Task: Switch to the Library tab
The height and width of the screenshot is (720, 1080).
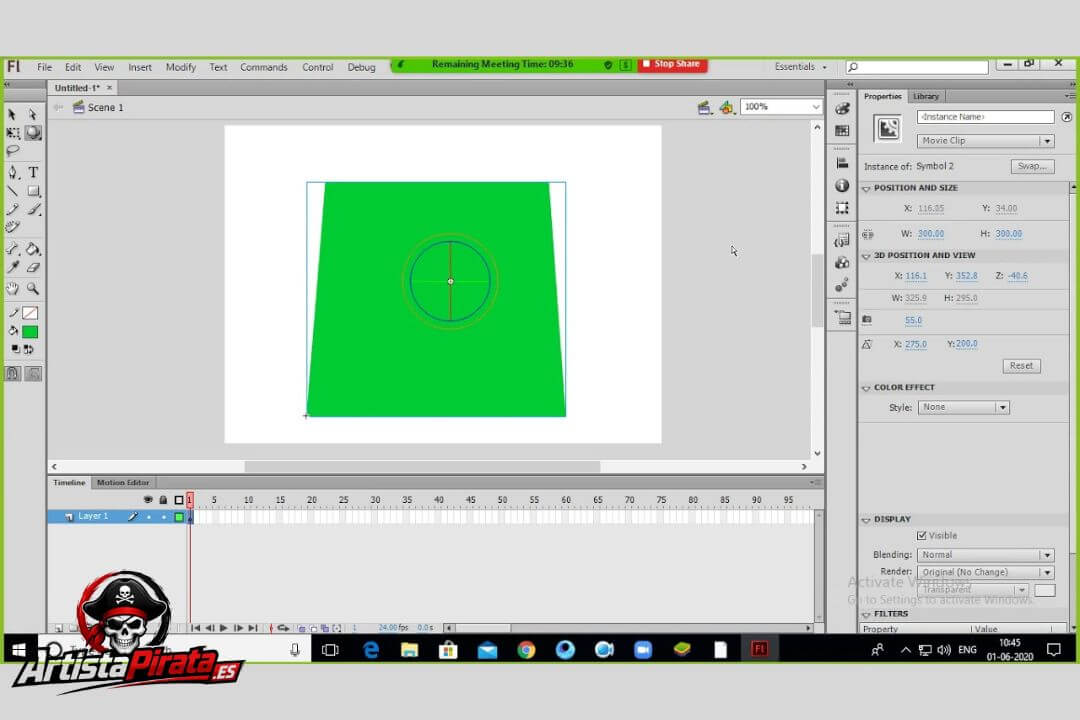Action: (x=926, y=96)
